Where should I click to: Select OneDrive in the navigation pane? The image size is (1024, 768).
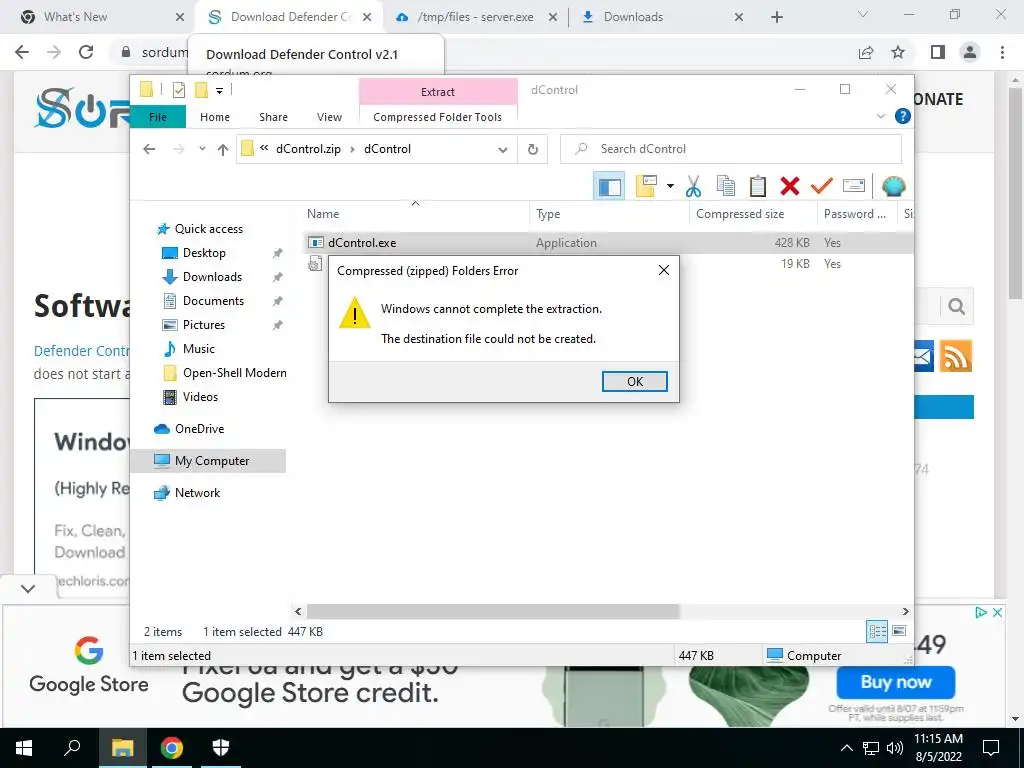199,429
